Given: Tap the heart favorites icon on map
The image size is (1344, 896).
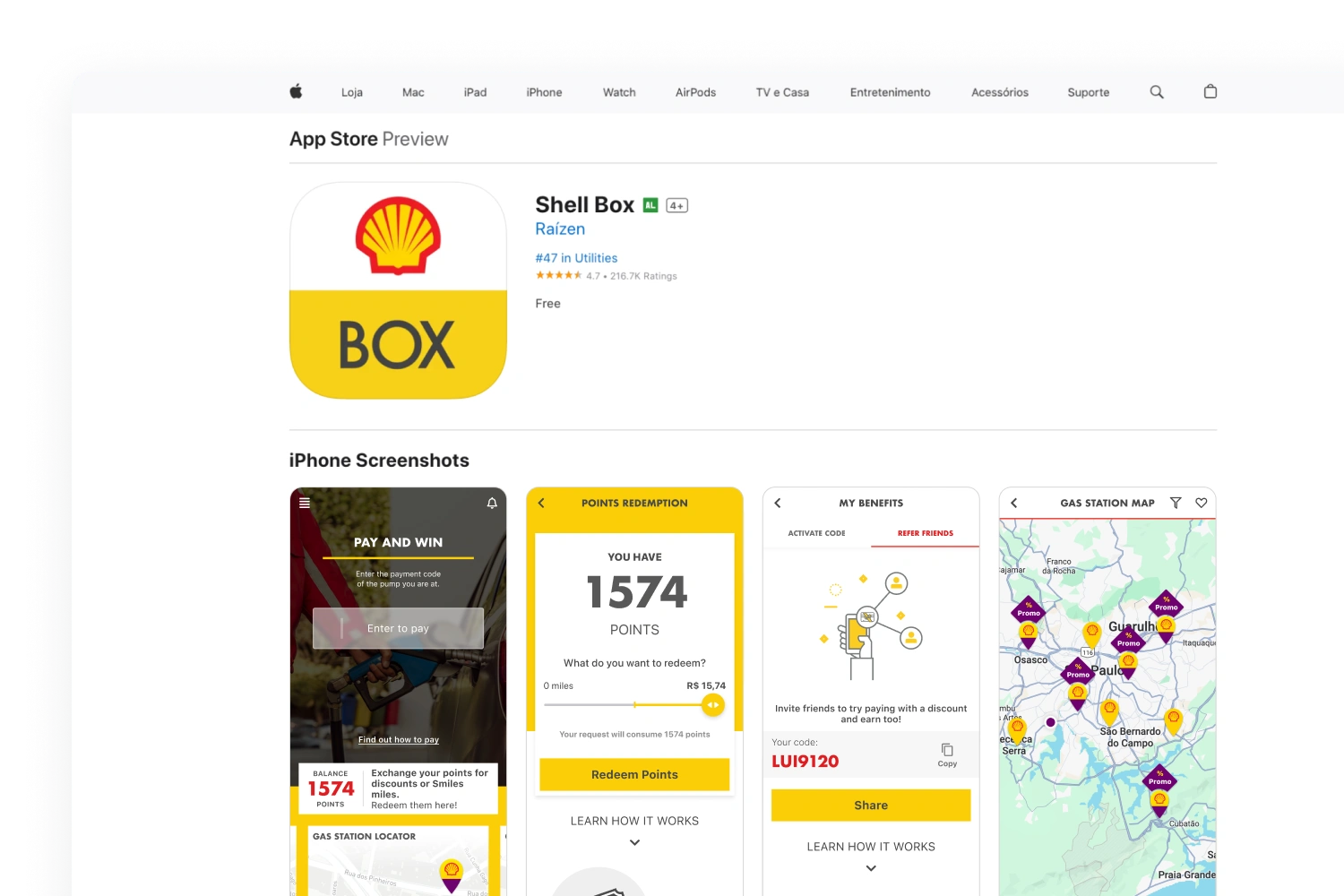Looking at the screenshot, I should [1202, 503].
